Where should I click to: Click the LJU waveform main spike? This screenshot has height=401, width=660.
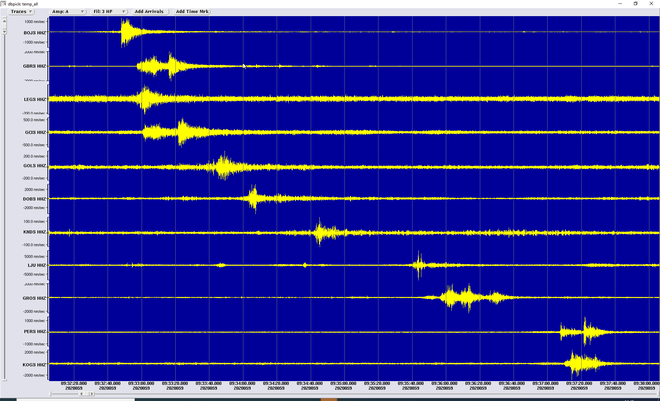(419, 265)
